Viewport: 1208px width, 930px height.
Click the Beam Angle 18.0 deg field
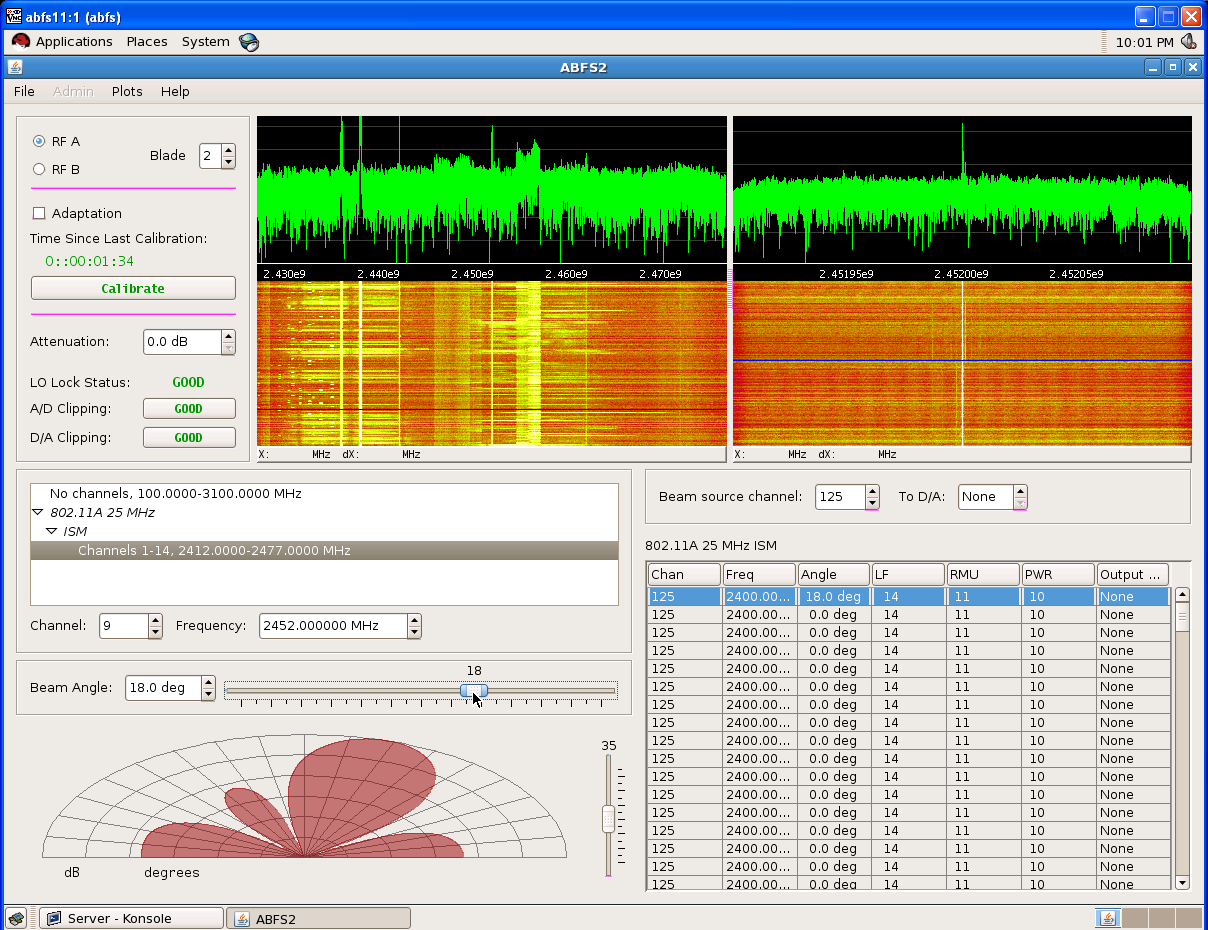[x=163, y=688]
